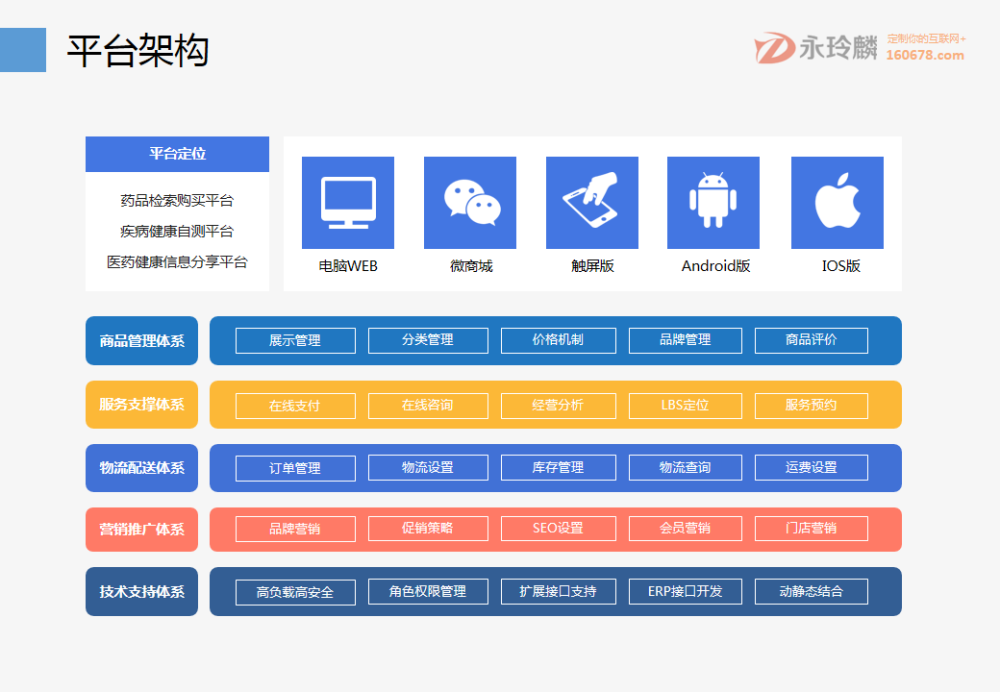Open the 服务支撑体系 section
1000x692 pixels.
[141, 404]
